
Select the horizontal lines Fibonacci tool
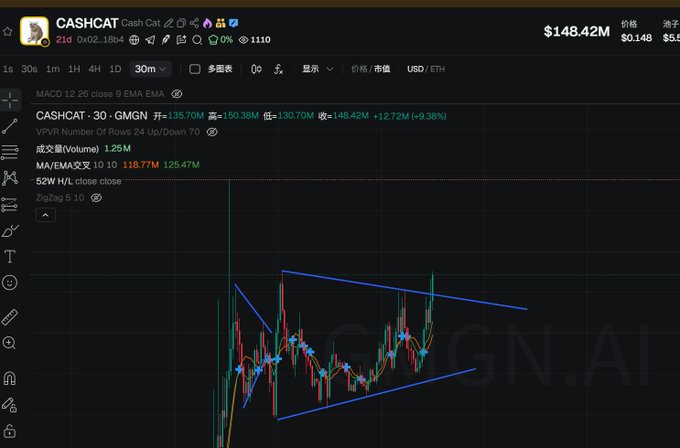pos(10,152)
